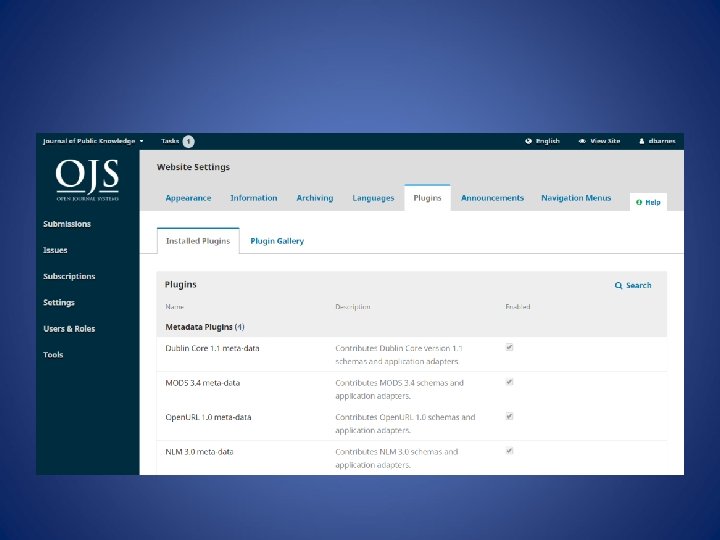Click the Contributes Dublin Core version description
Image resolution: width=720 pixels, height=540 pixels.
point(399,355)
